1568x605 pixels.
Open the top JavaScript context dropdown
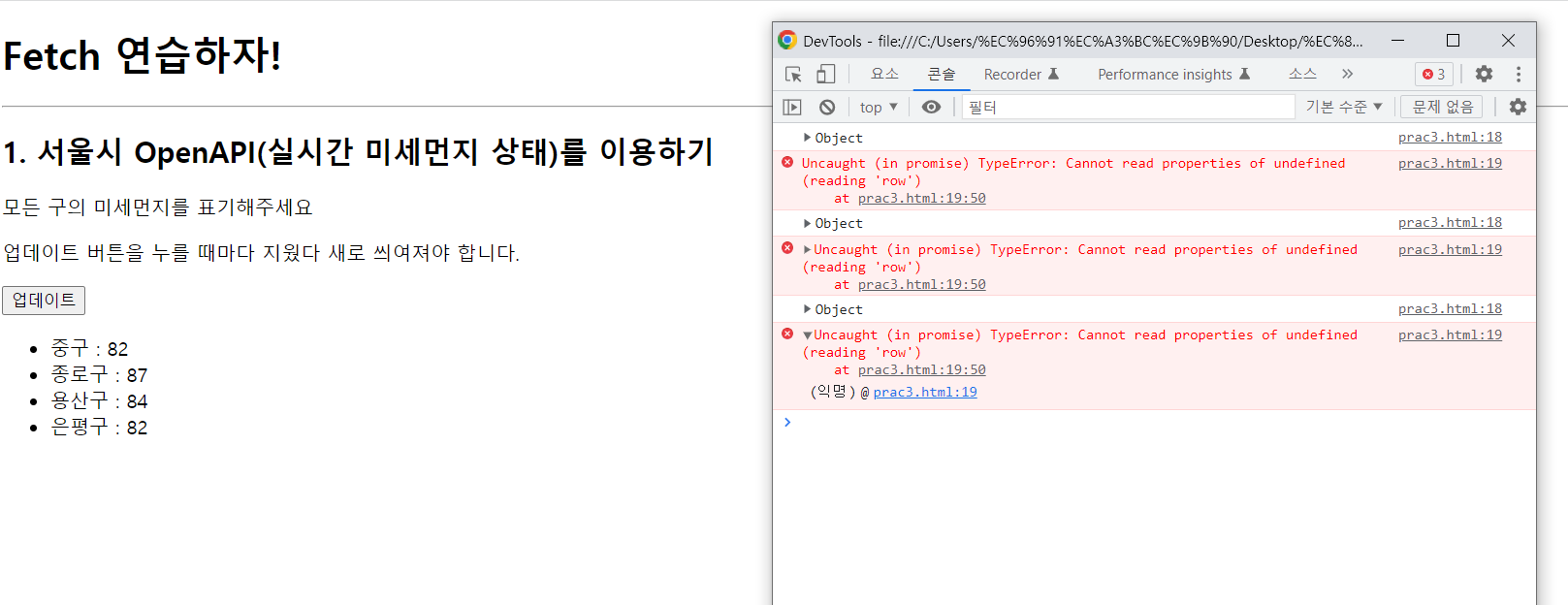(879, 108)
